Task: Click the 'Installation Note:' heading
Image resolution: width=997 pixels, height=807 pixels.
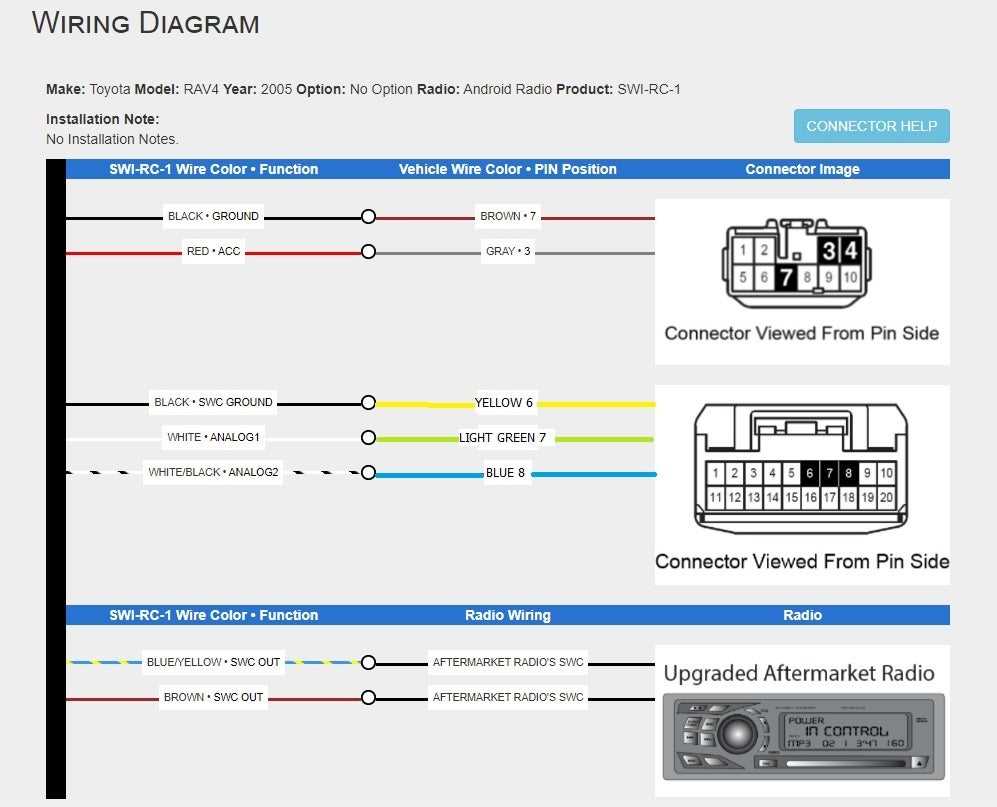Action: (x=102, y=119)
